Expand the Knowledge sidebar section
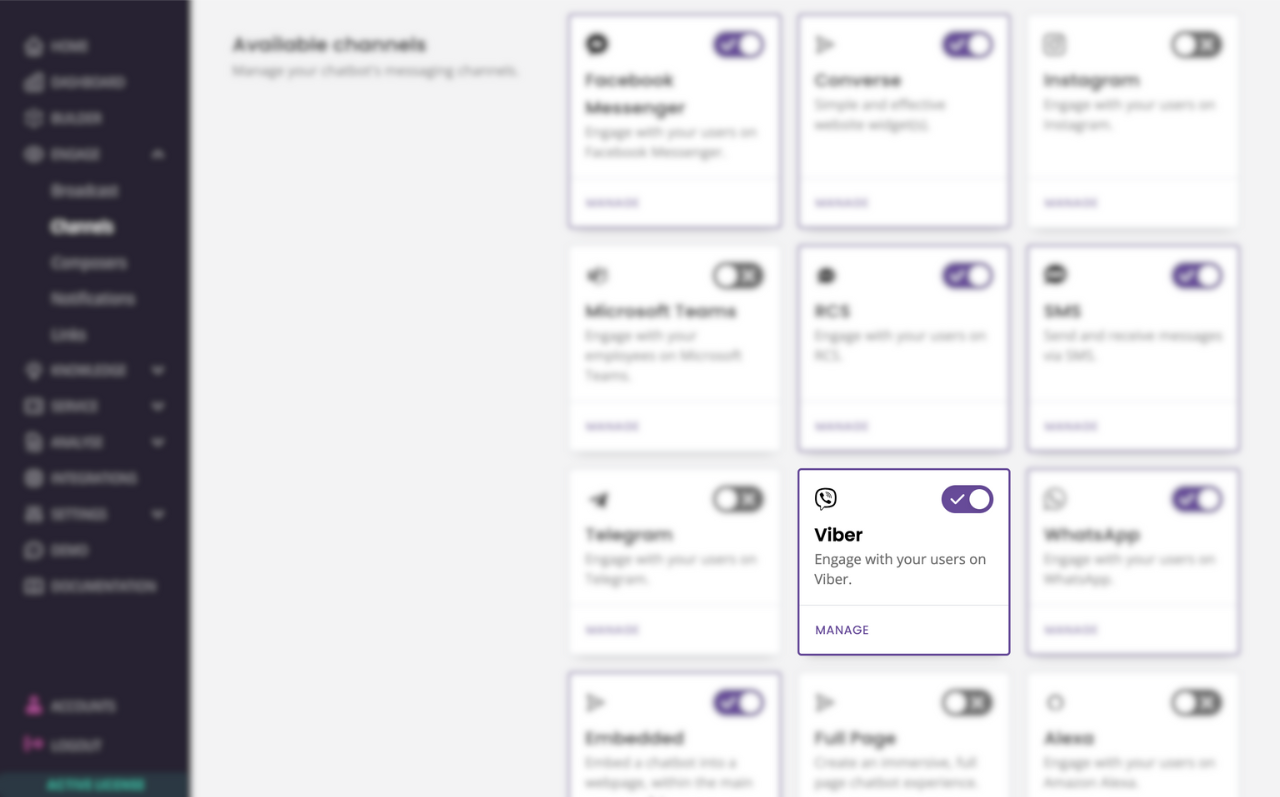This screenshot has height=797, width=1280. coord(158,370)
